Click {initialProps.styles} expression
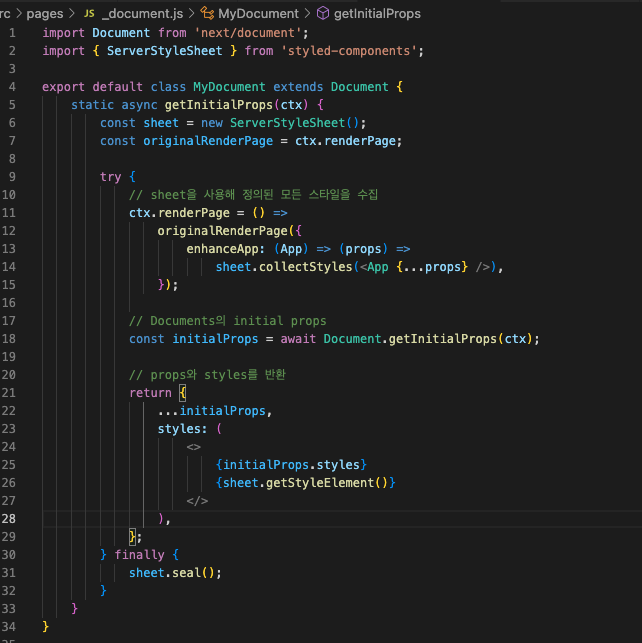Image resolution: width=642 pixels, height=643 pixels. (291, 465)
